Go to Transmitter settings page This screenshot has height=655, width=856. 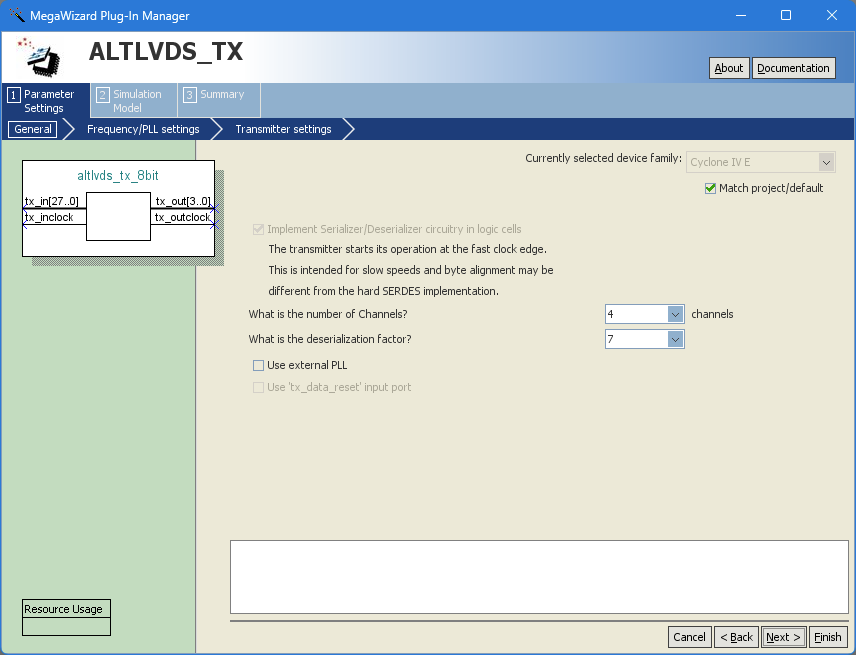pyautogui.click(x=283, y=129)
